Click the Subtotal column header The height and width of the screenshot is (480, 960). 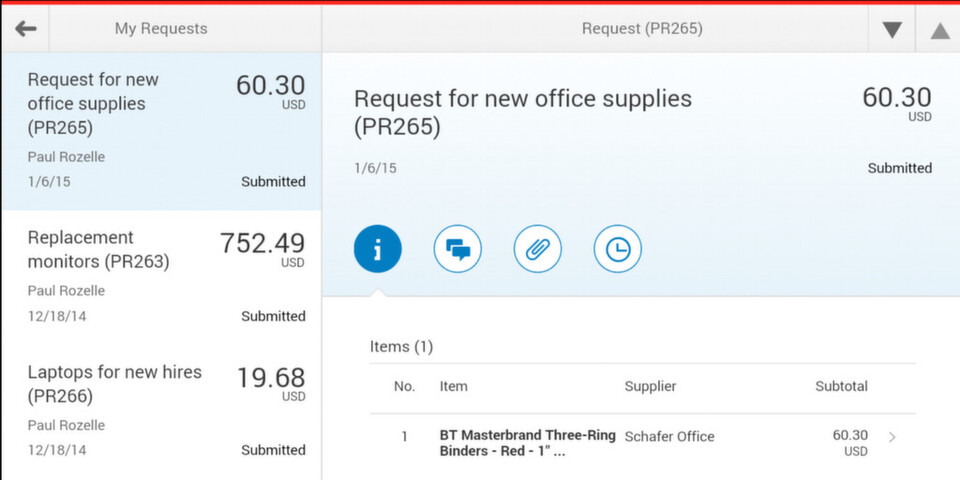tap(841, 386)
